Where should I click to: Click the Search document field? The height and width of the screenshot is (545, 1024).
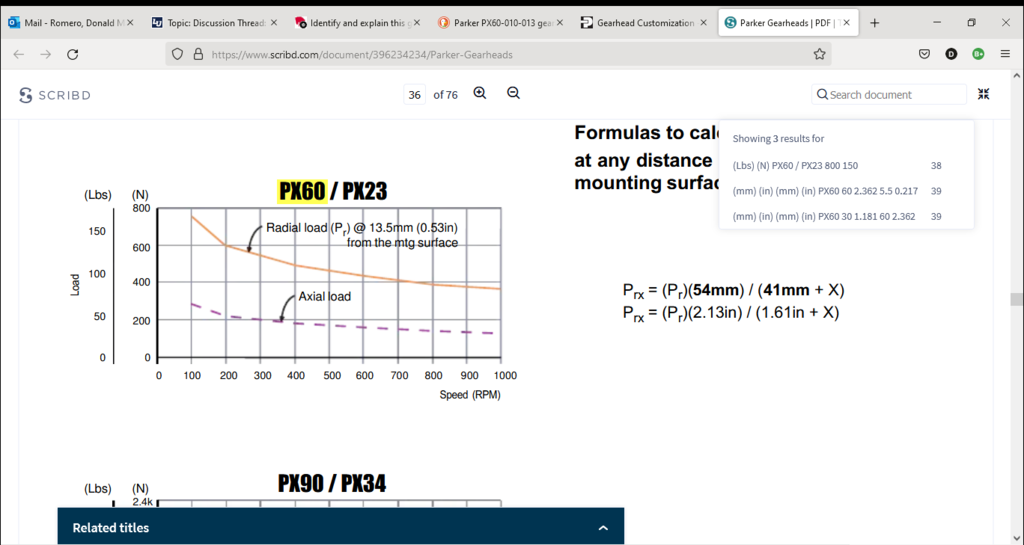click(x=893, y=94)
